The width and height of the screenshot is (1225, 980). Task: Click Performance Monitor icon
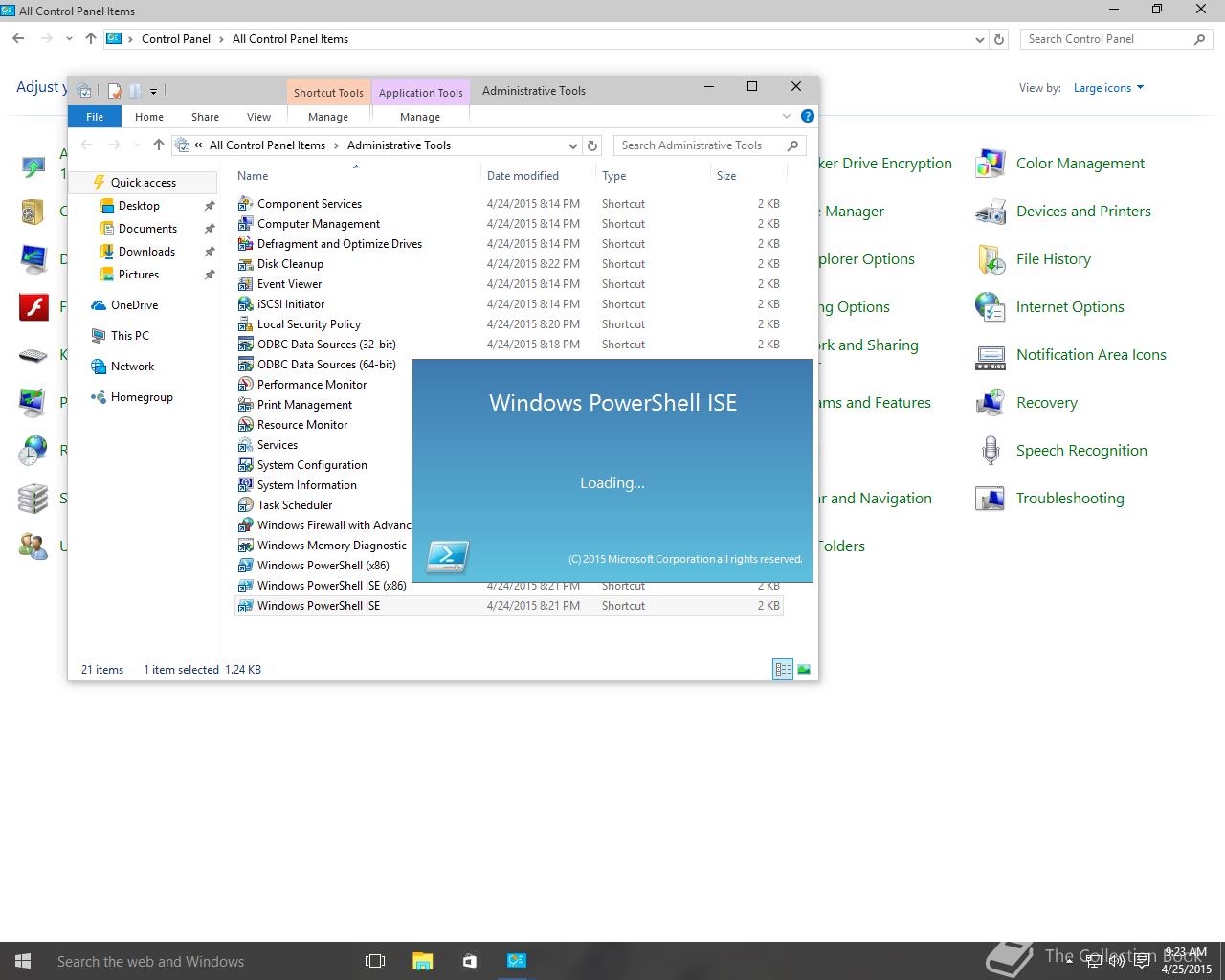coord(245,385)
